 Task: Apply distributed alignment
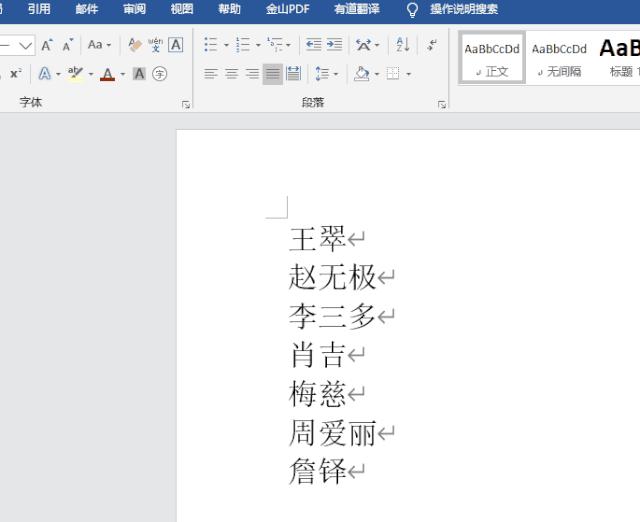293,74
